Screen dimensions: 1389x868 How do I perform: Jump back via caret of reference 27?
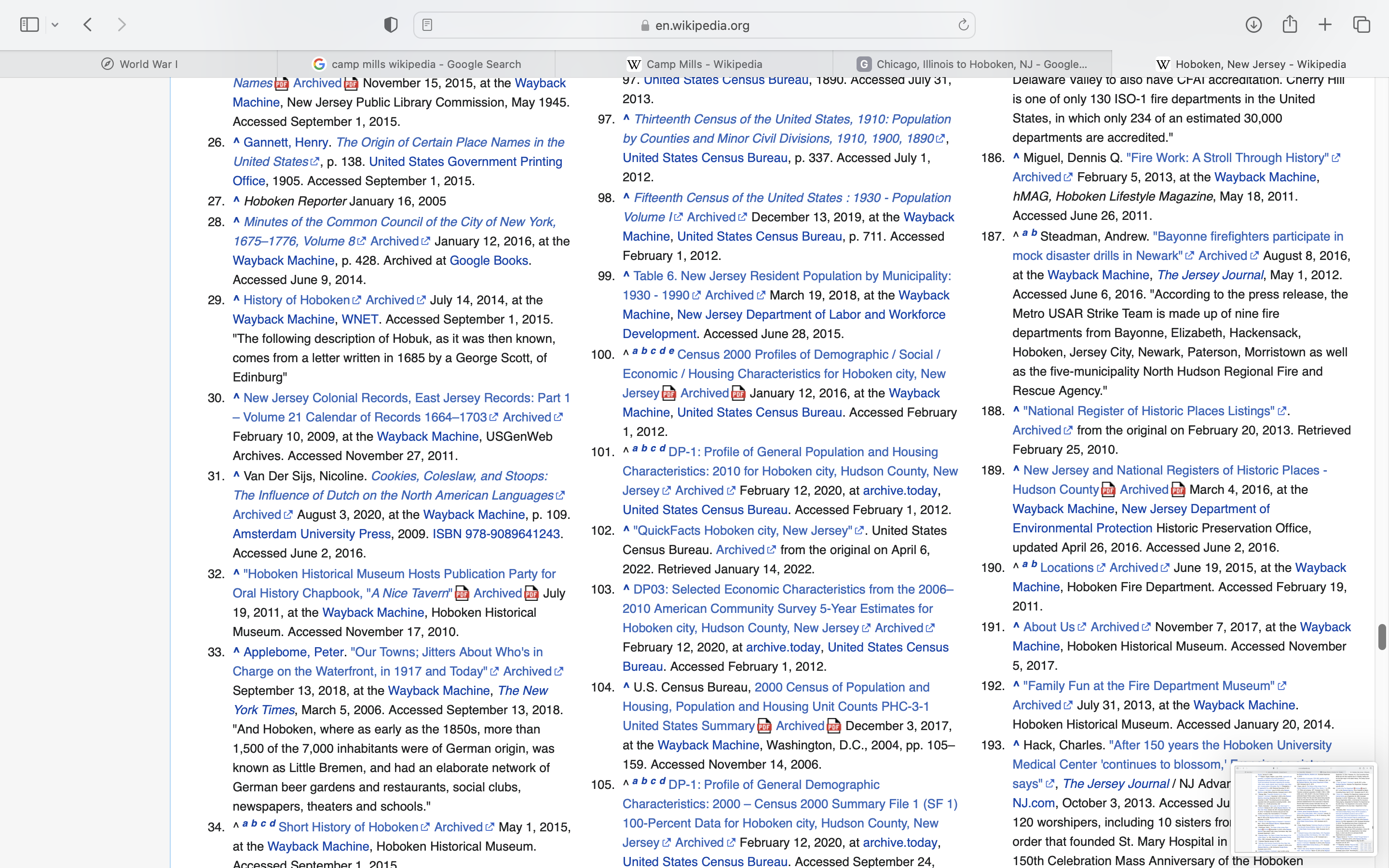pos(236,200)
